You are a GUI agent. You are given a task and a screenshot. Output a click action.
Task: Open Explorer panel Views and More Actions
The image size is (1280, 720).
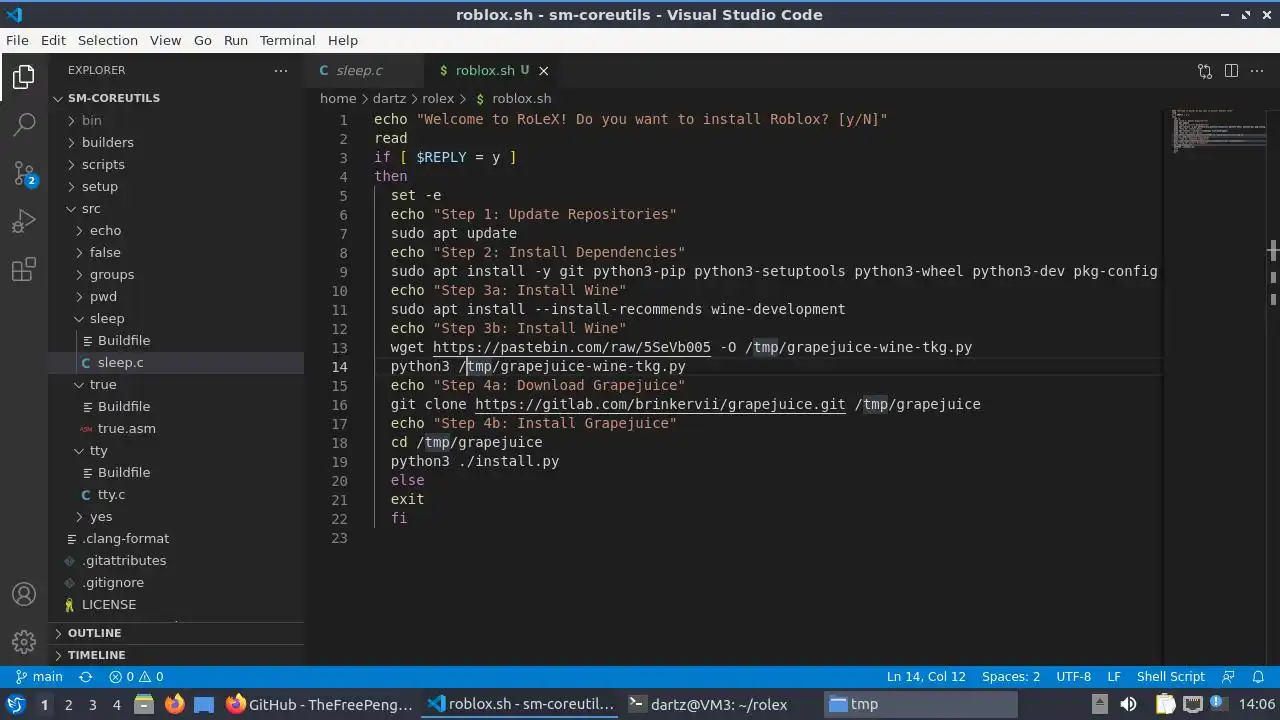(281, 71)
